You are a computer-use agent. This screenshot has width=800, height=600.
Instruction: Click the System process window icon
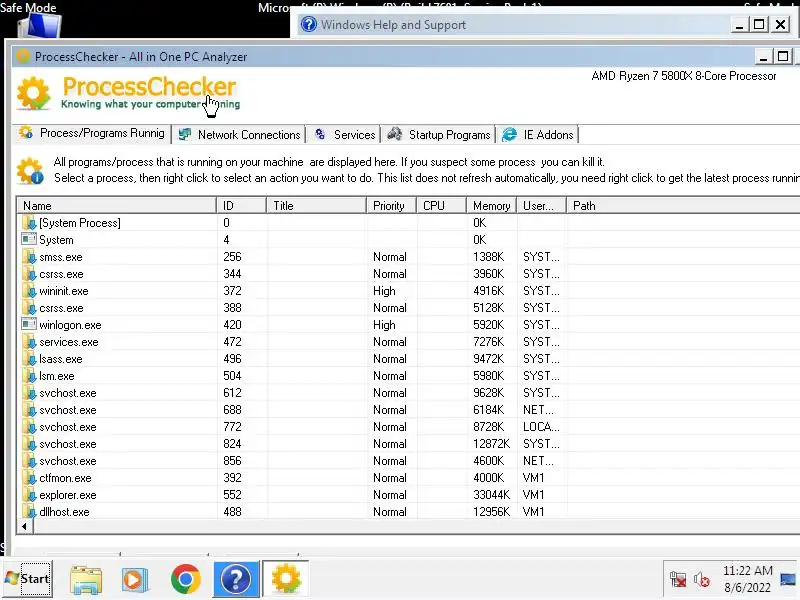tap(29, 239)
